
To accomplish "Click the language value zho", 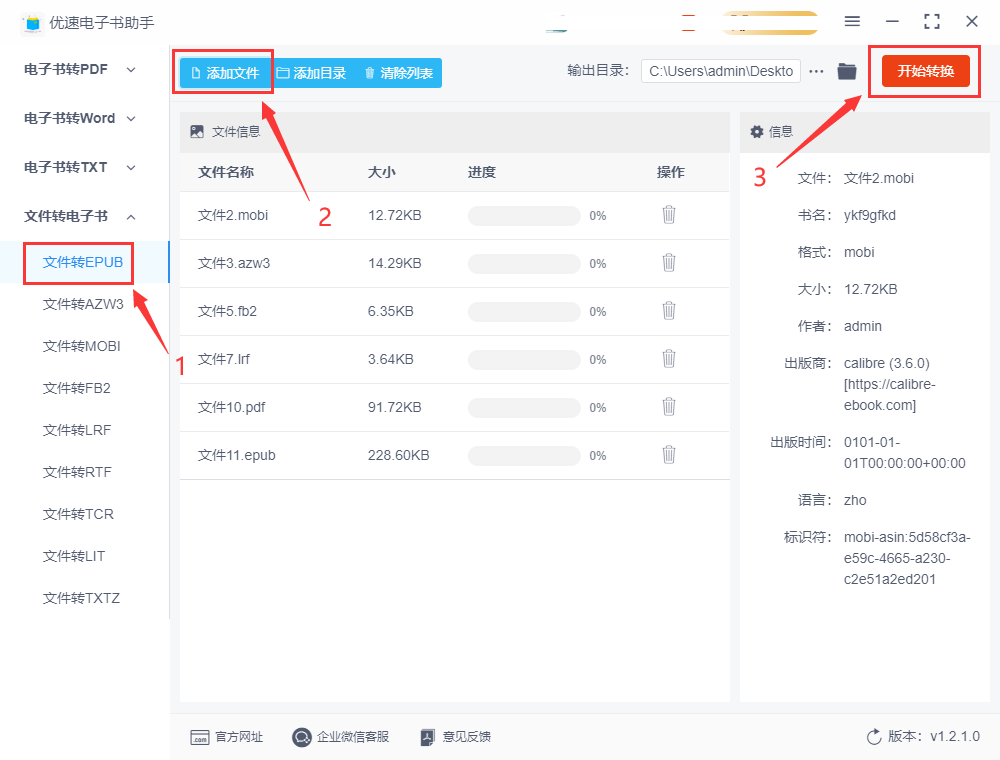I will (x=855, y=501).
